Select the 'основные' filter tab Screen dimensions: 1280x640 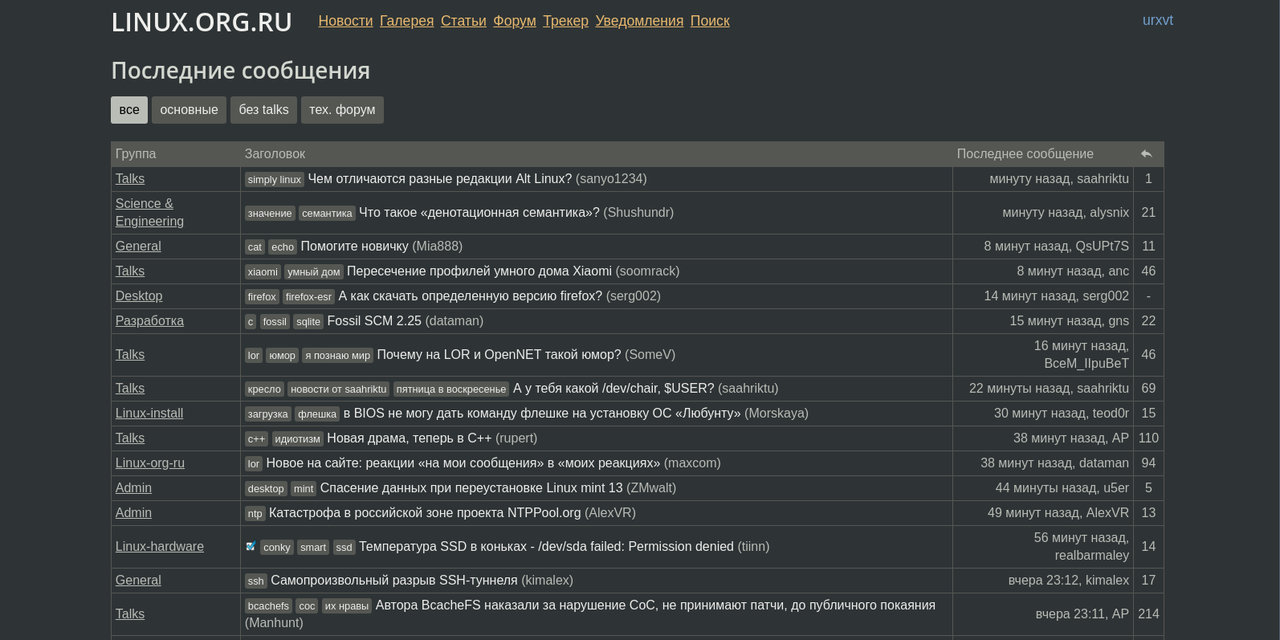[x=189, y=110]
